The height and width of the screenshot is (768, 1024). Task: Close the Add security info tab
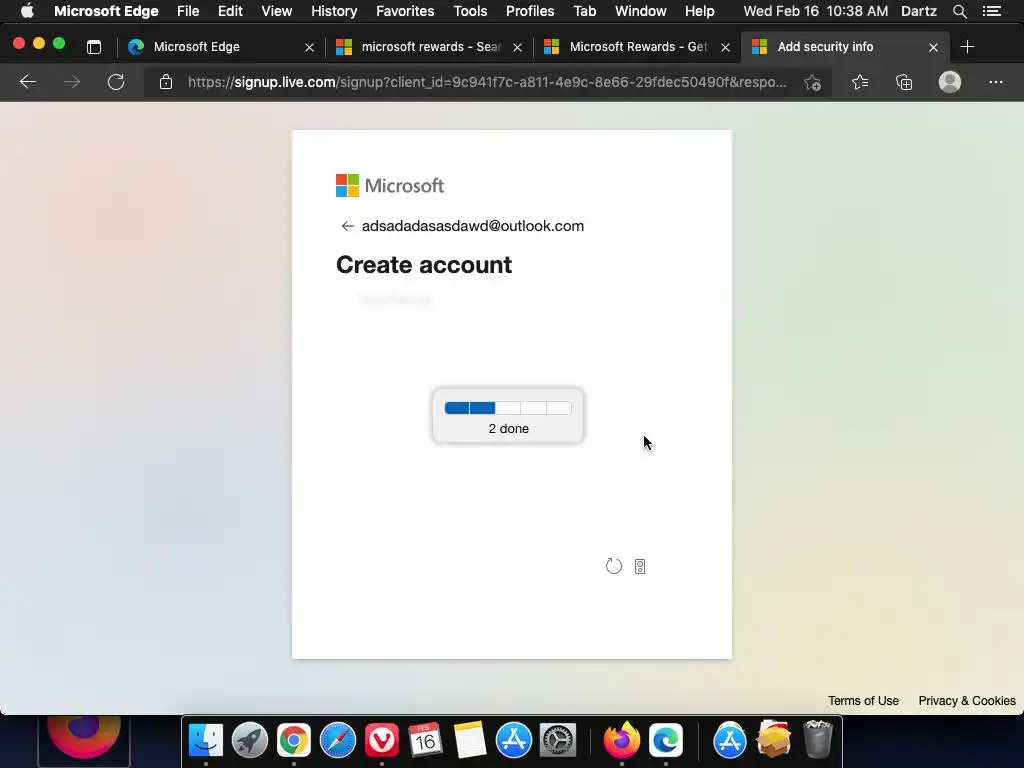[933, 47]
